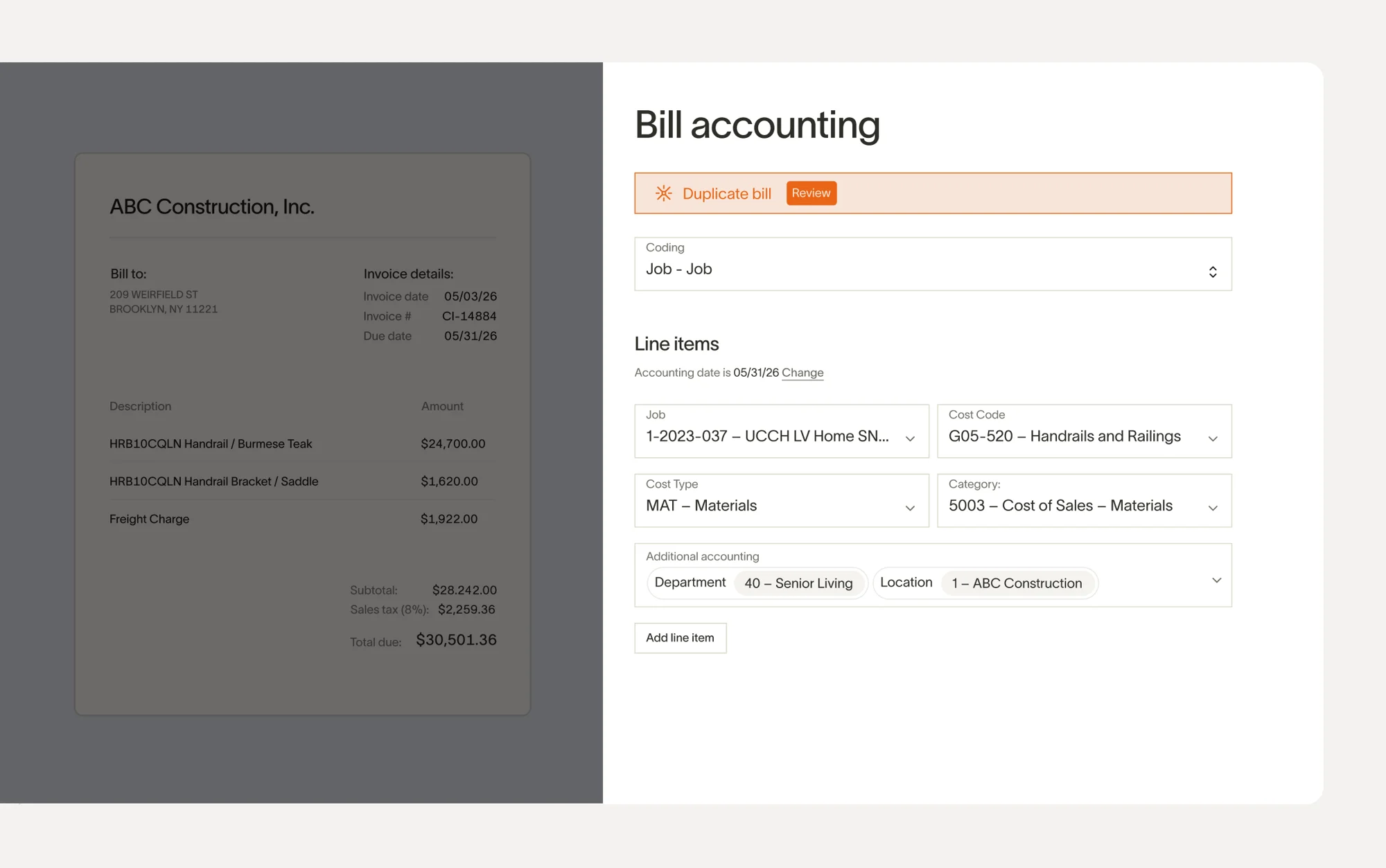Open the Coding selector showing Job - Job
Screen dimensions: 1386x868
pyautogui.click(x=933, y=263)
